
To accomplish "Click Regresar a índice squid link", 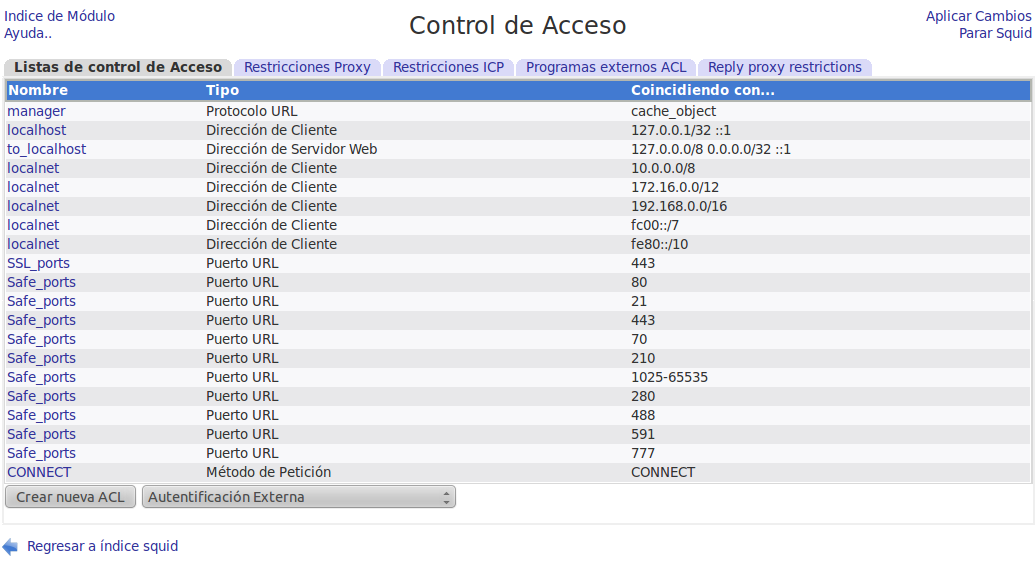I will [x=102, y=546].
